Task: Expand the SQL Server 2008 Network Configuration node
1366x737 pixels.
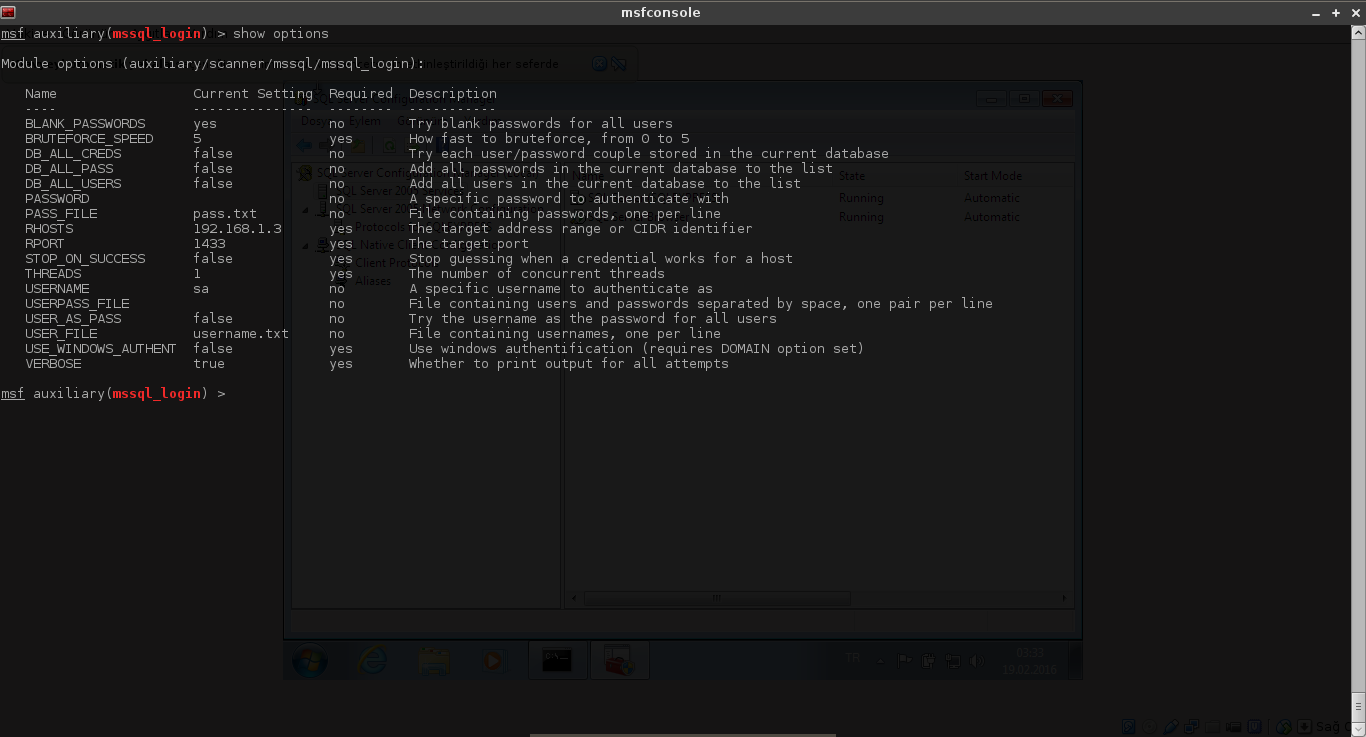Action: tap(306, 207)
